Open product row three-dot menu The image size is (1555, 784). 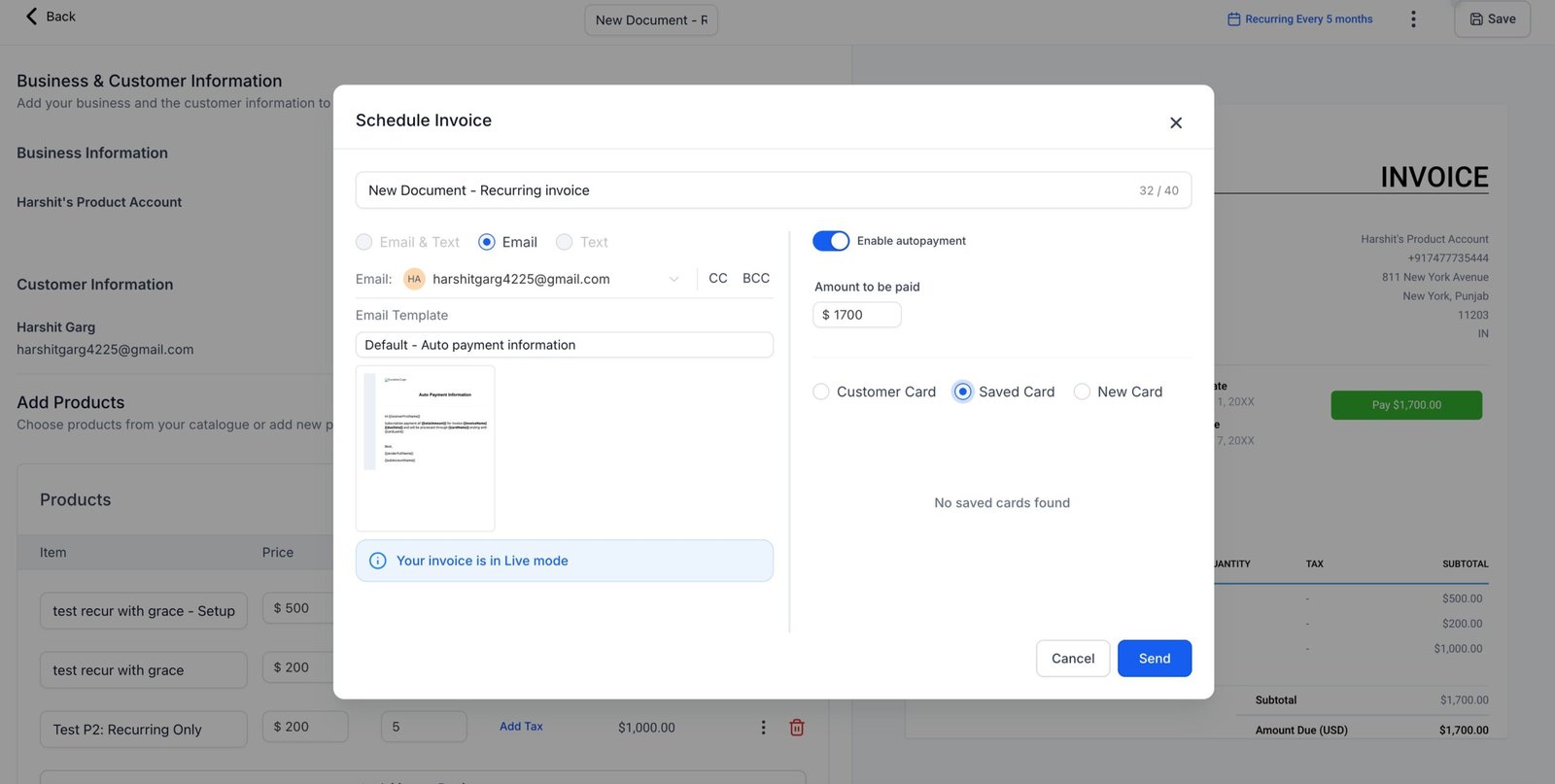[763, 728]
